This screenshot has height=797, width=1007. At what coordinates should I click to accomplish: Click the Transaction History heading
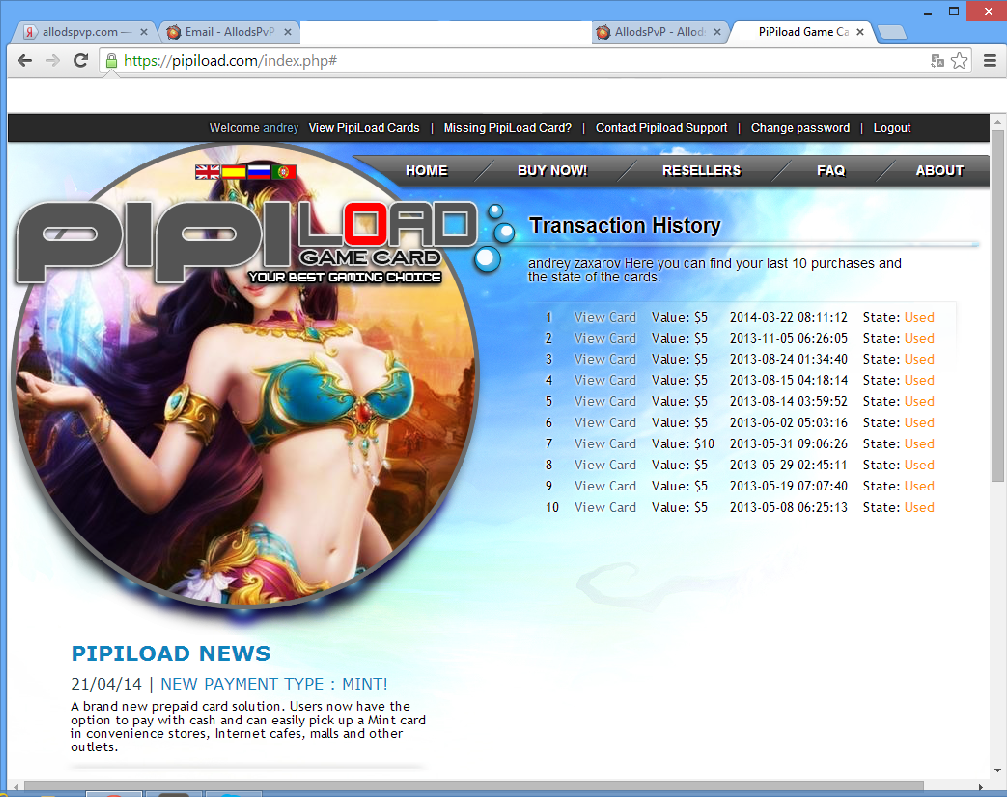(624, 225)
